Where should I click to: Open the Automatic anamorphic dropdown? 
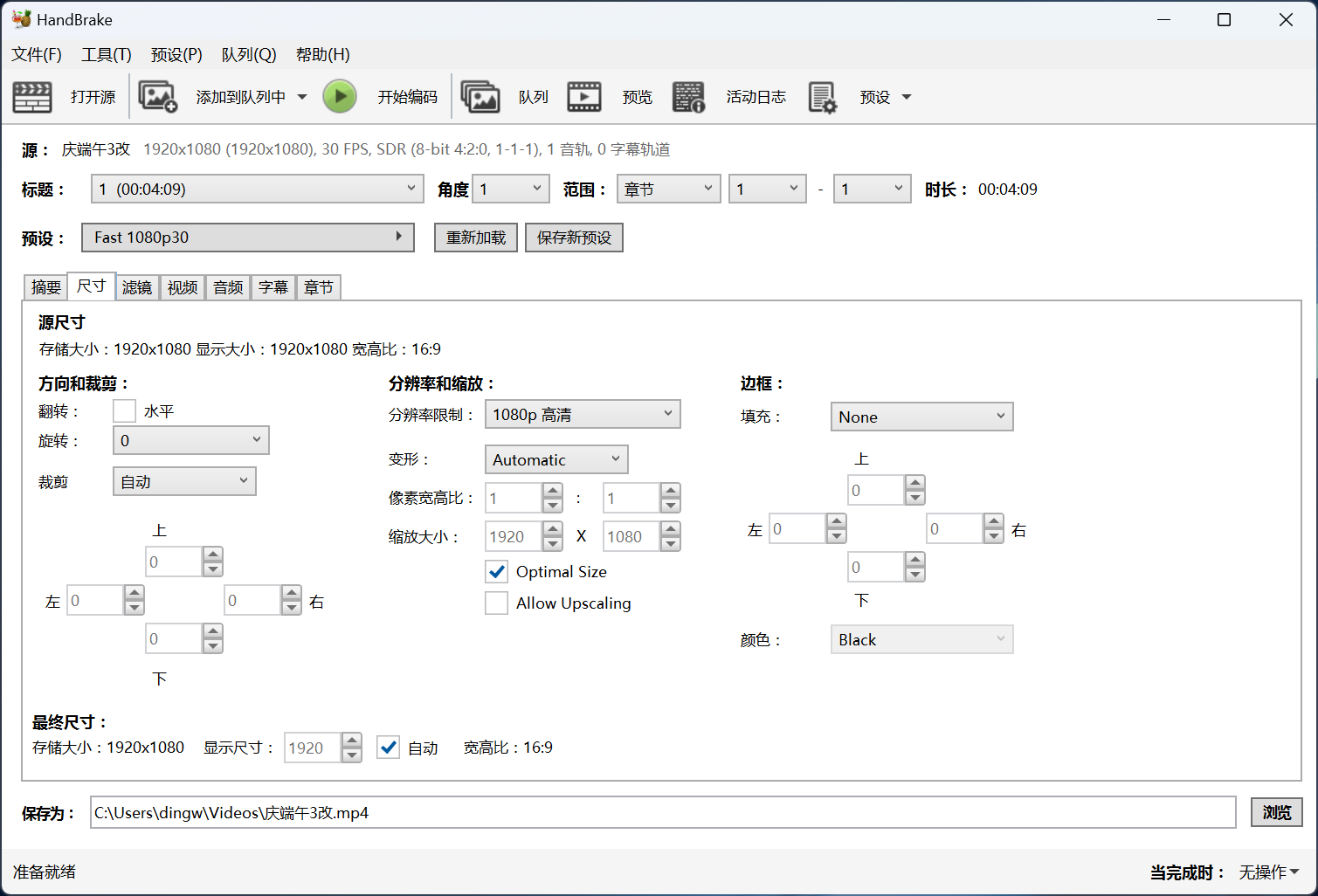point(555,460)
